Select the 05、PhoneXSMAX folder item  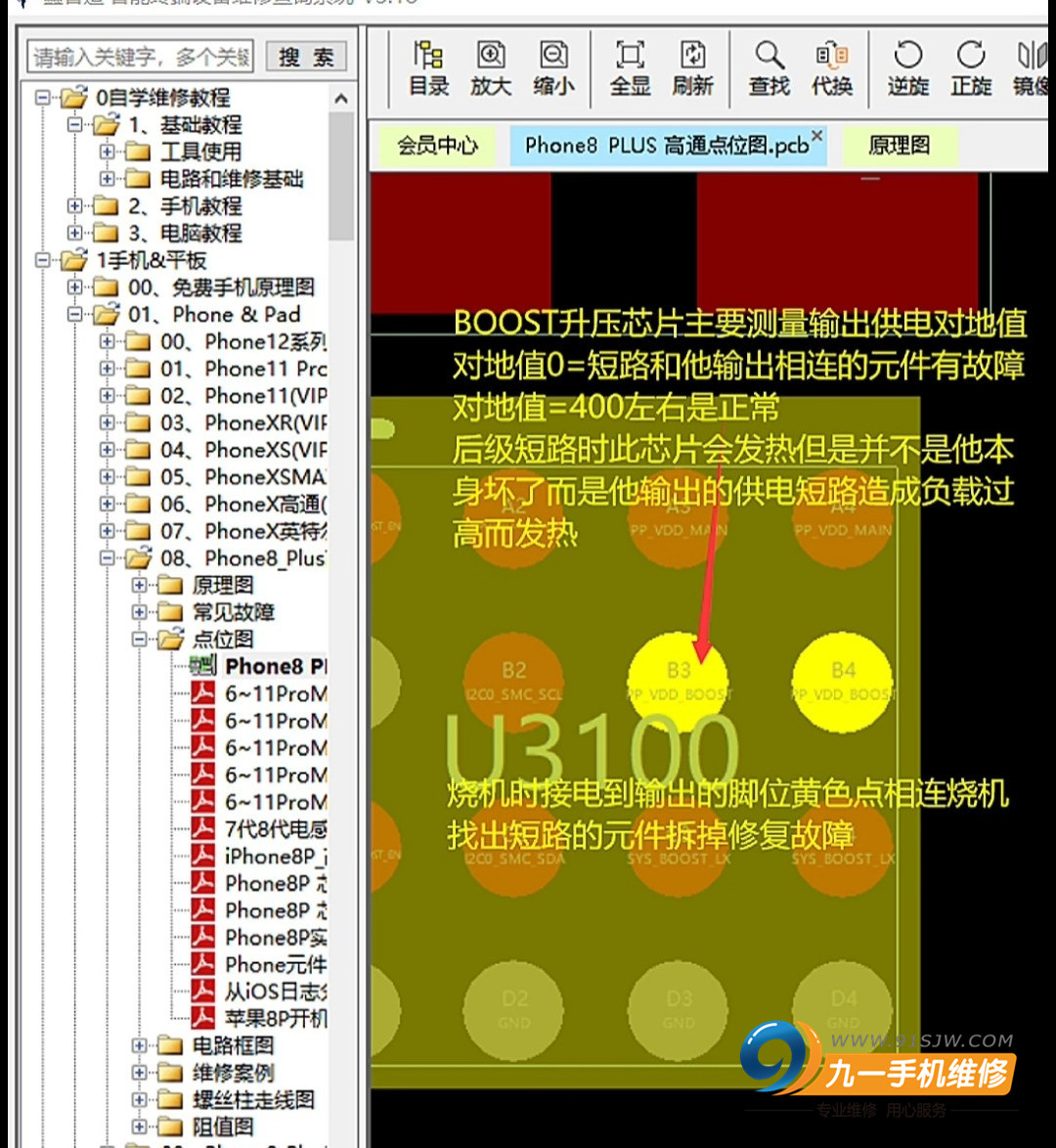point(243,476)
